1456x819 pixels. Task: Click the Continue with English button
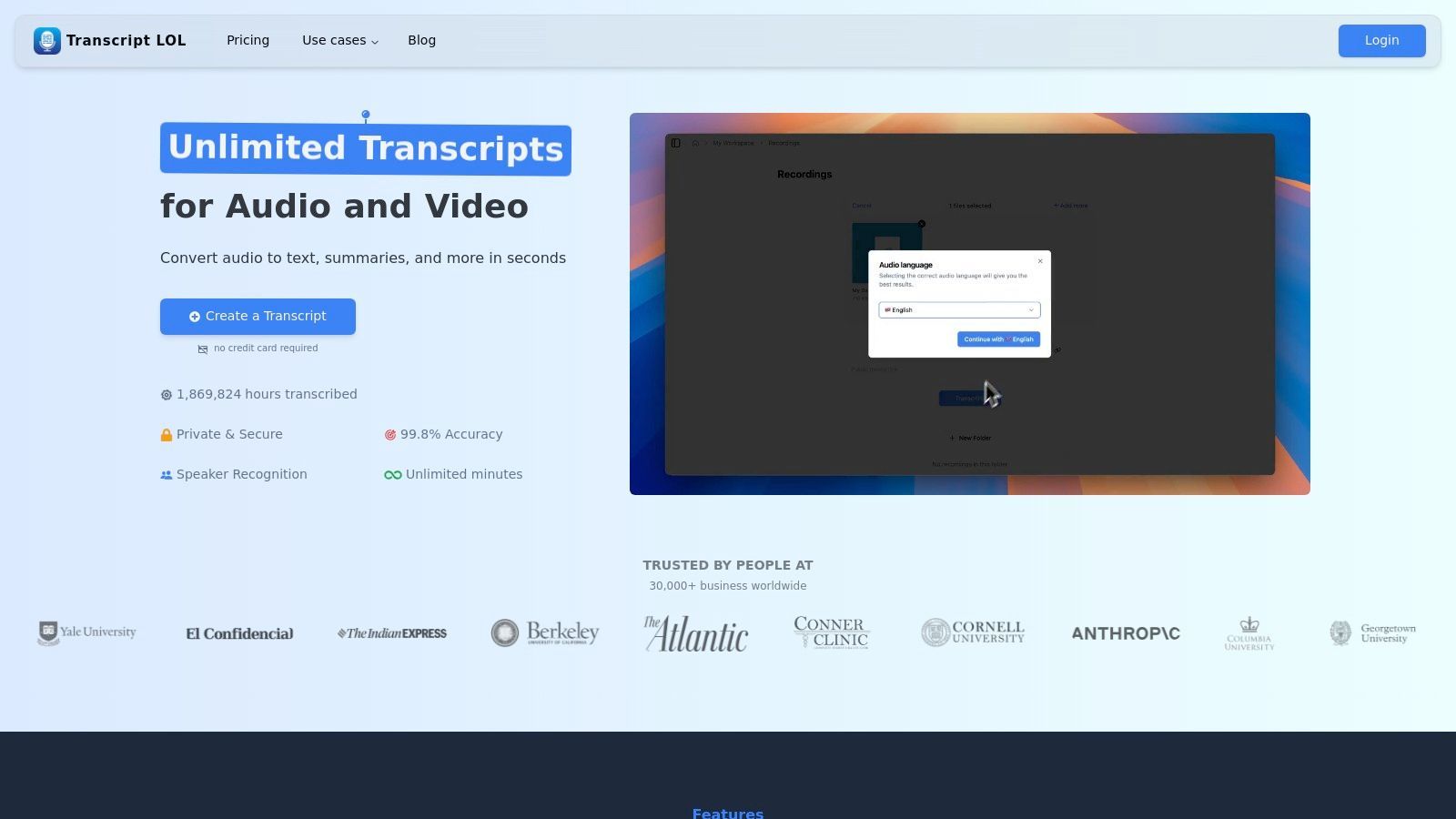998,339
